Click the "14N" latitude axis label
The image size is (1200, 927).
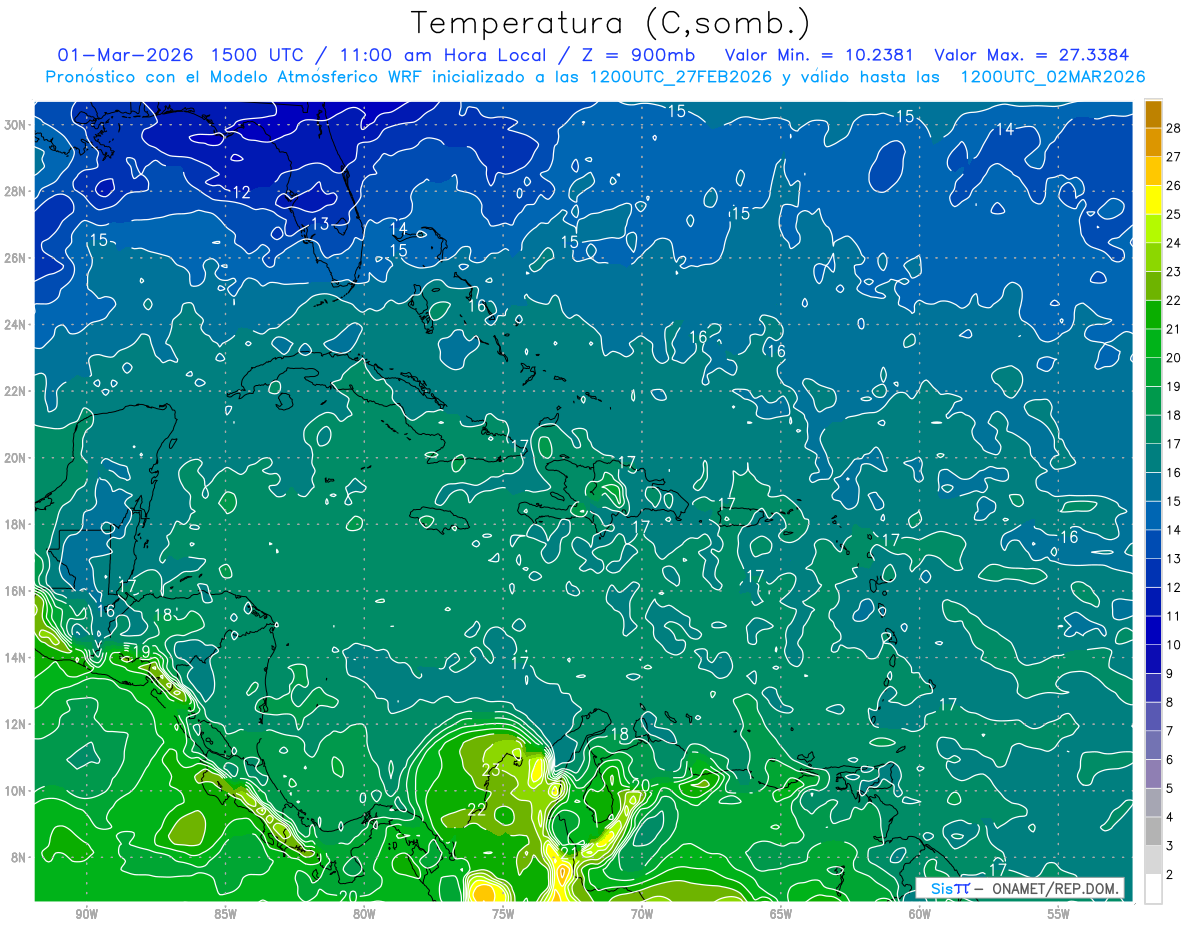click(15, 657)
